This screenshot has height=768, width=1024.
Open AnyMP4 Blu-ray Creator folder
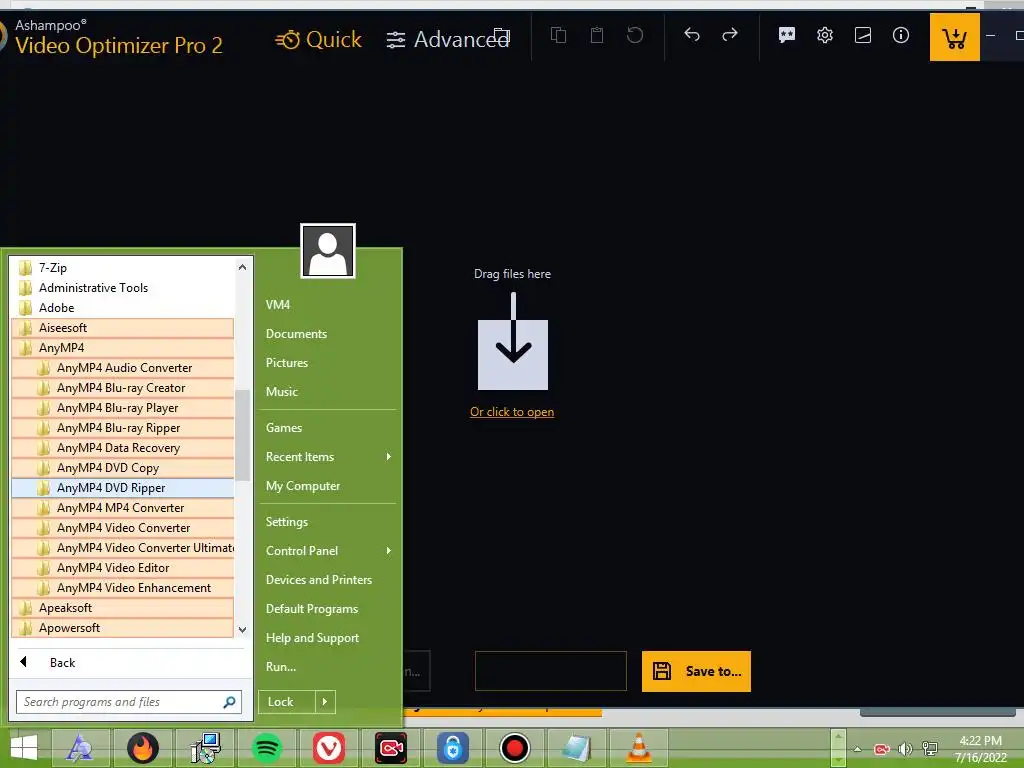tap(123, 388)
